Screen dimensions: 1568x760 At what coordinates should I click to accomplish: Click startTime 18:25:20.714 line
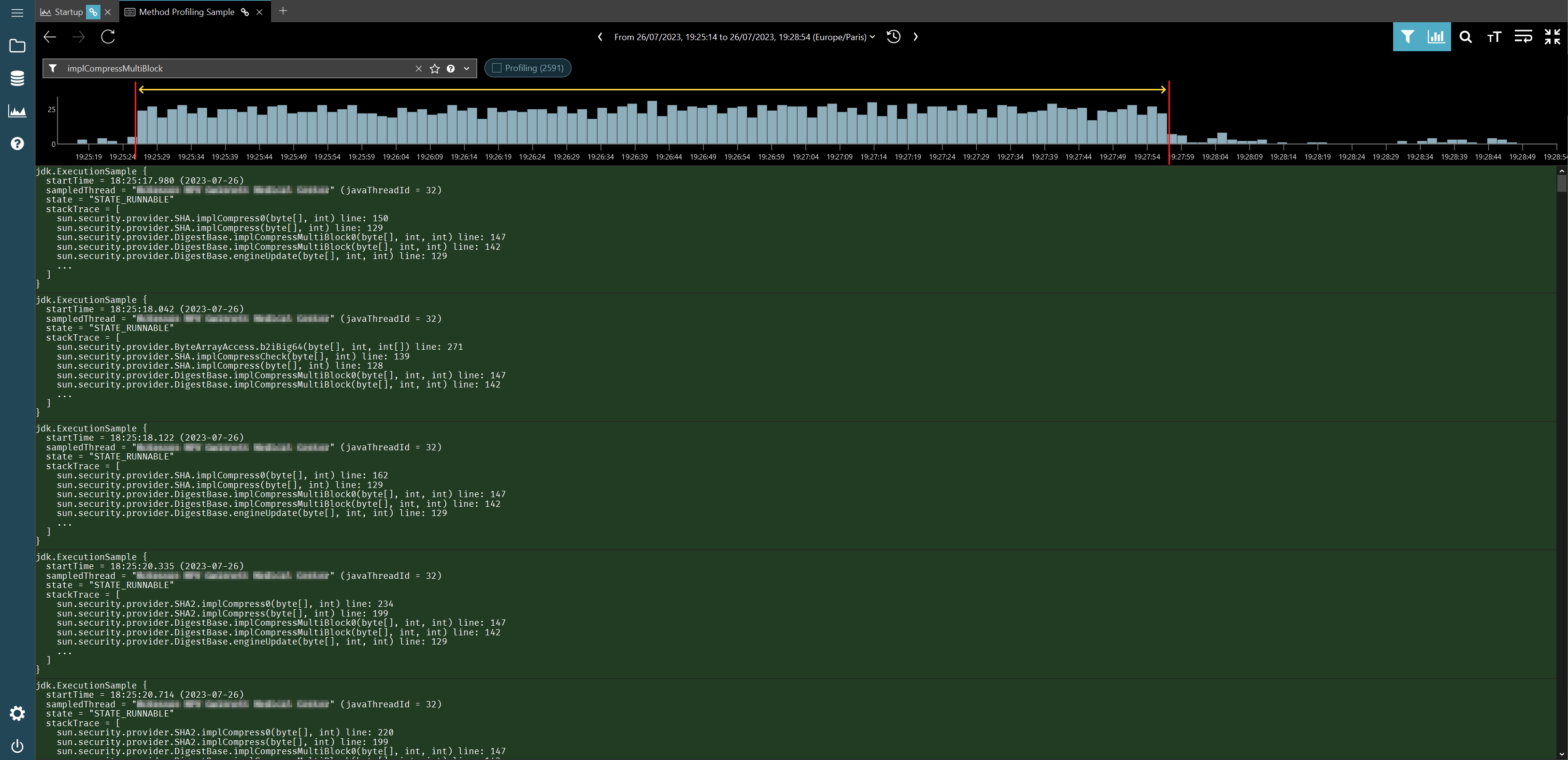145,695
